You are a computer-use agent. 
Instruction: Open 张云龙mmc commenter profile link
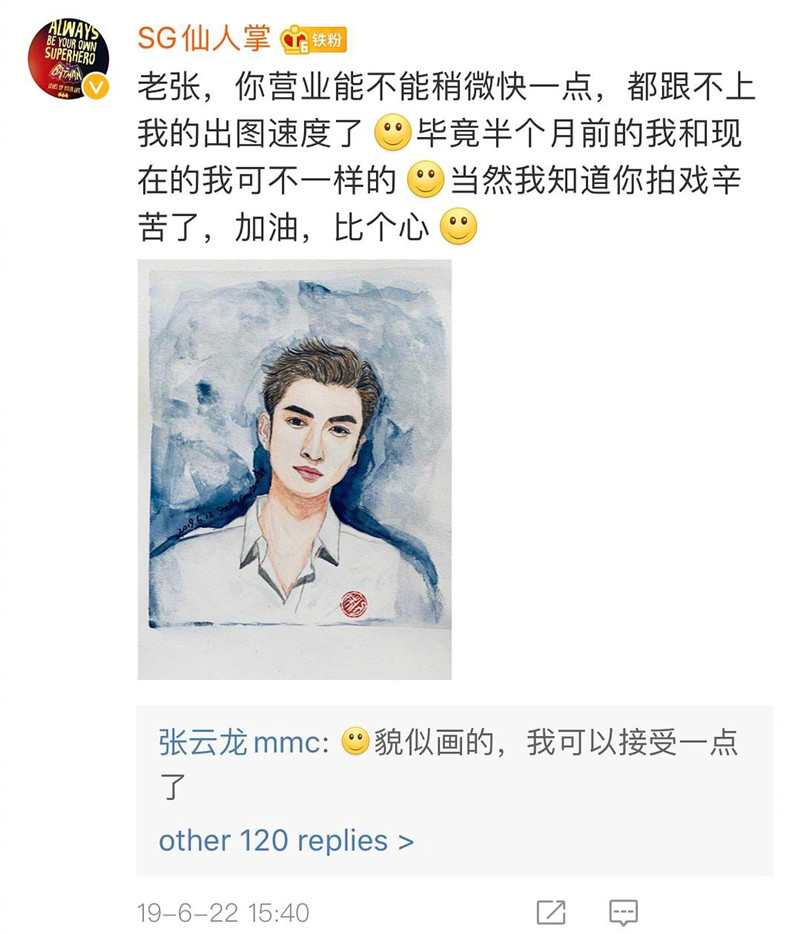pyautogui.click(x=242, y=743)
